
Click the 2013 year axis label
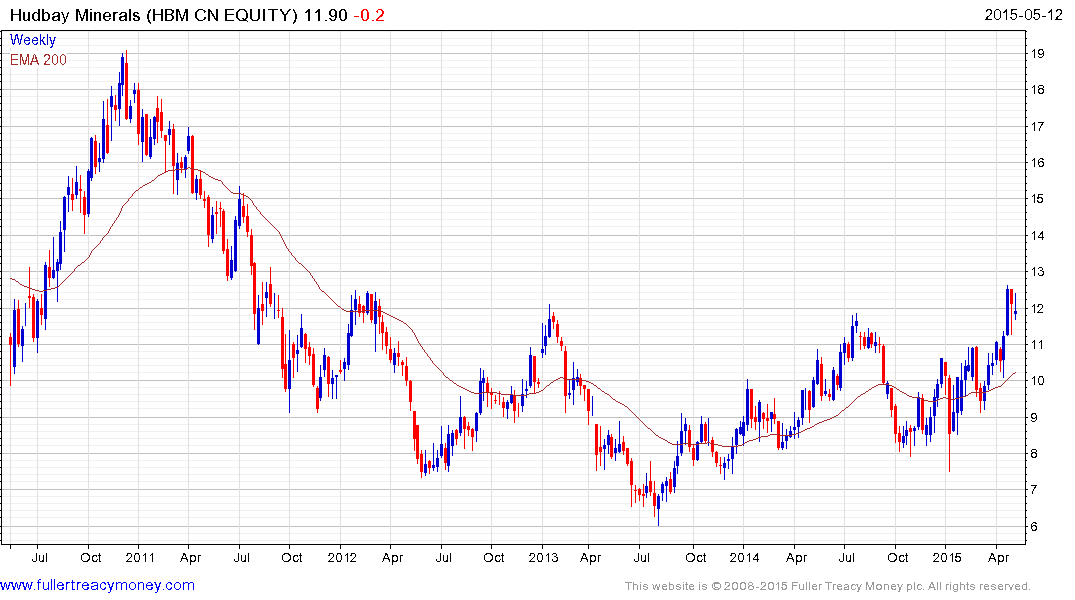[543, 557]
